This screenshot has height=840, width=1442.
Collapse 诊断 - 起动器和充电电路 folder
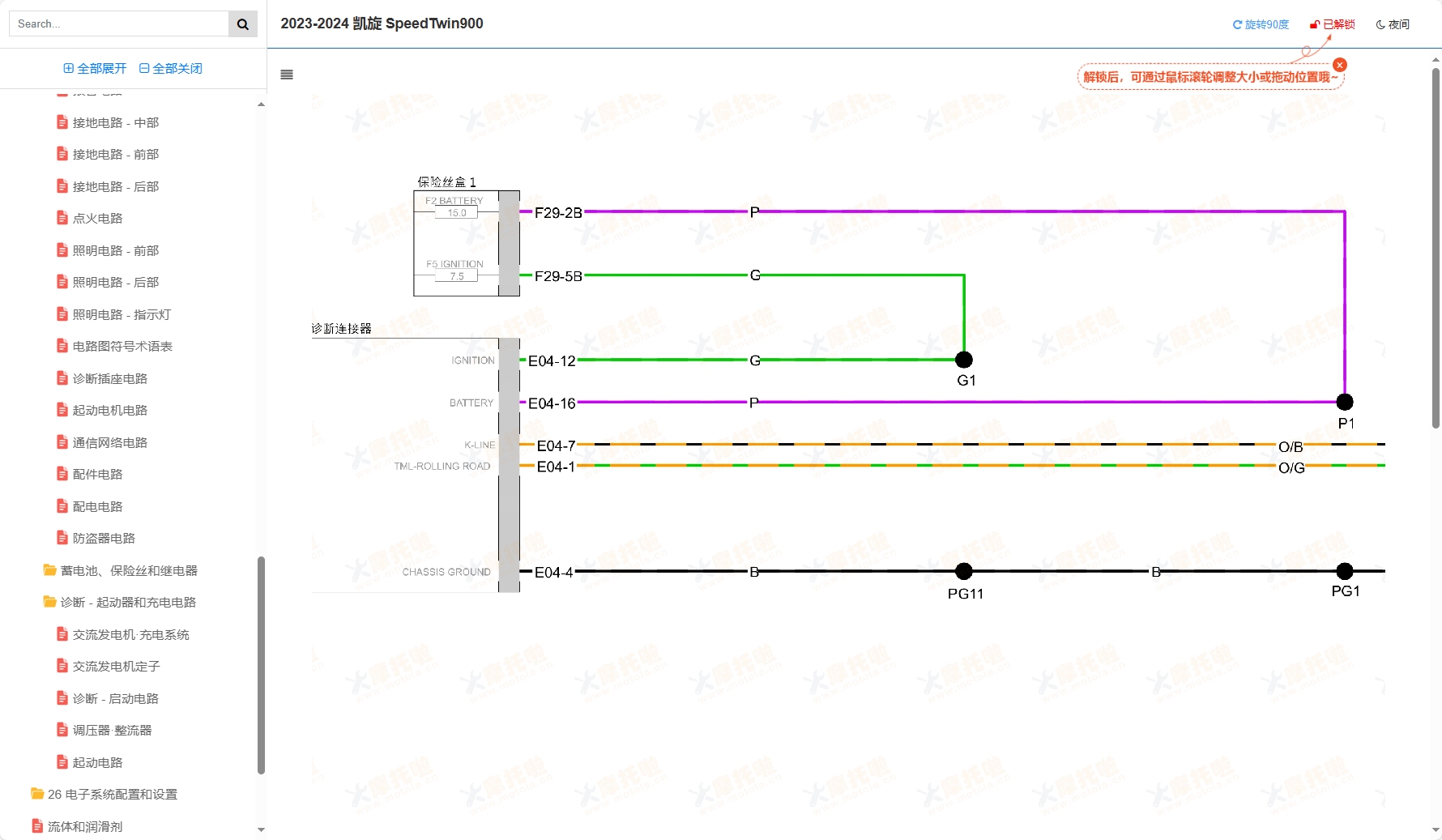pos(128,602)
